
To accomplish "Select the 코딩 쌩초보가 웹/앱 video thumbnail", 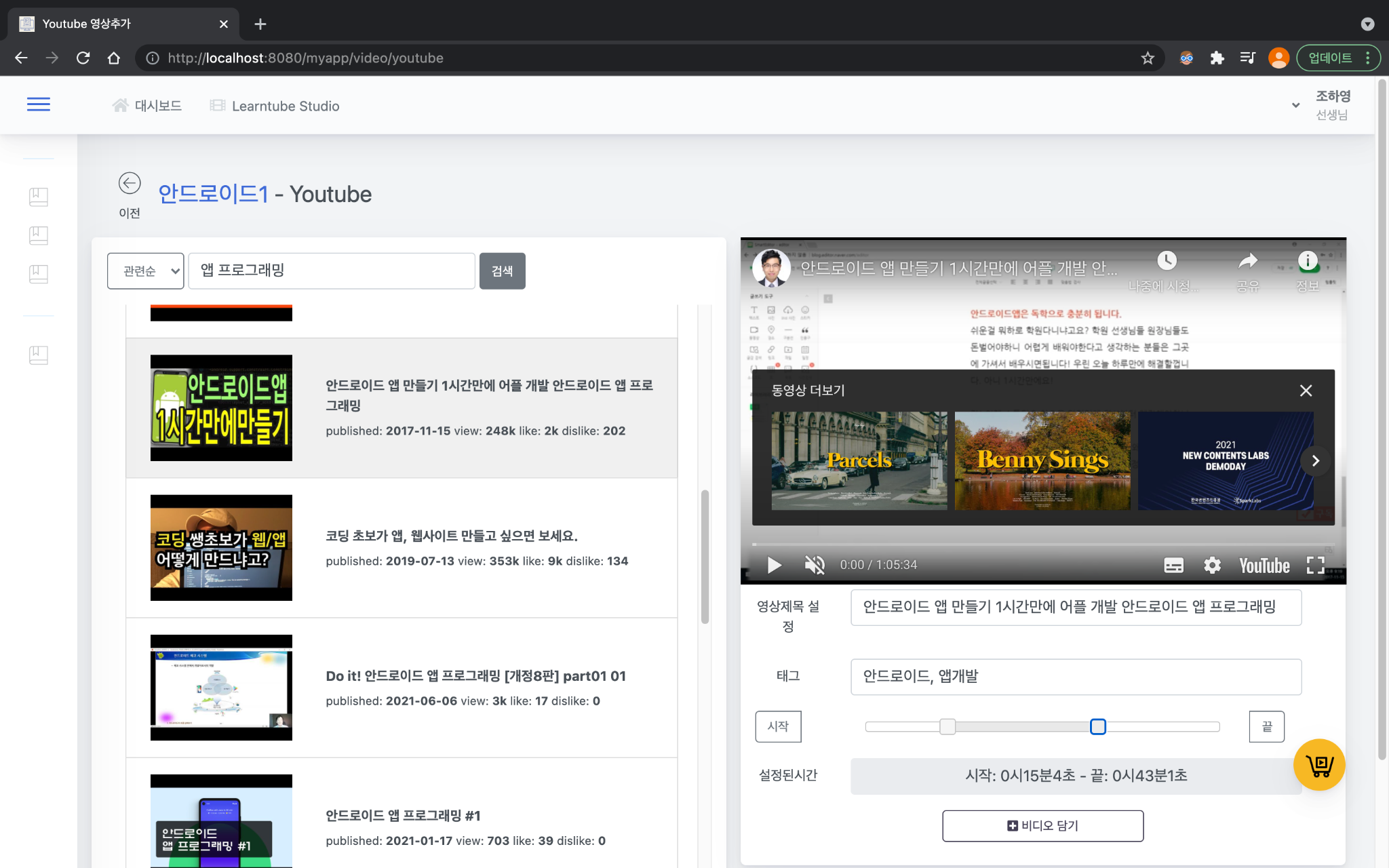I will pyautogui.click(x=221, y=548).
